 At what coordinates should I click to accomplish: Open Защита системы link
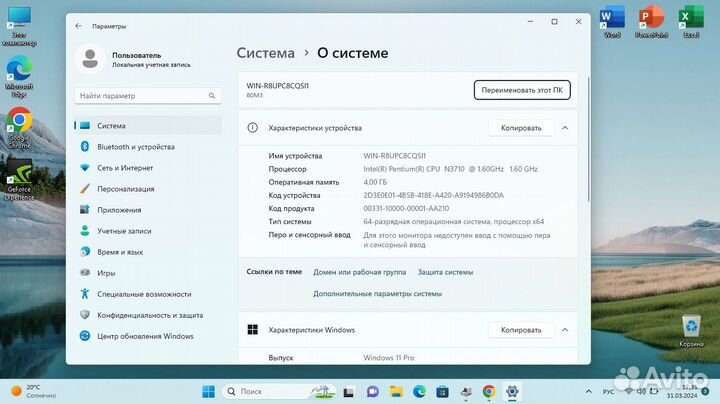[x=445, y=272]
